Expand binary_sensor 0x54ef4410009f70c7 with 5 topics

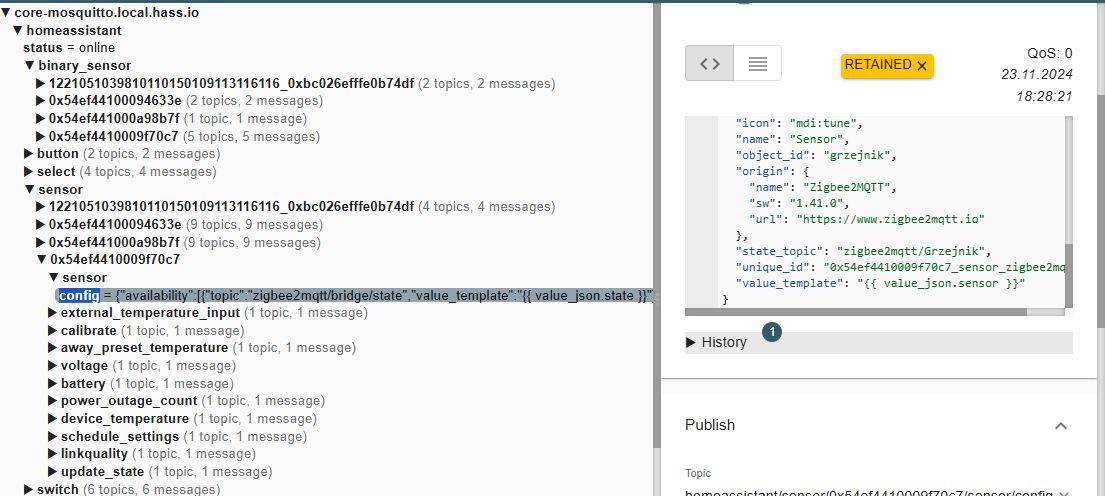click(41, 136)
